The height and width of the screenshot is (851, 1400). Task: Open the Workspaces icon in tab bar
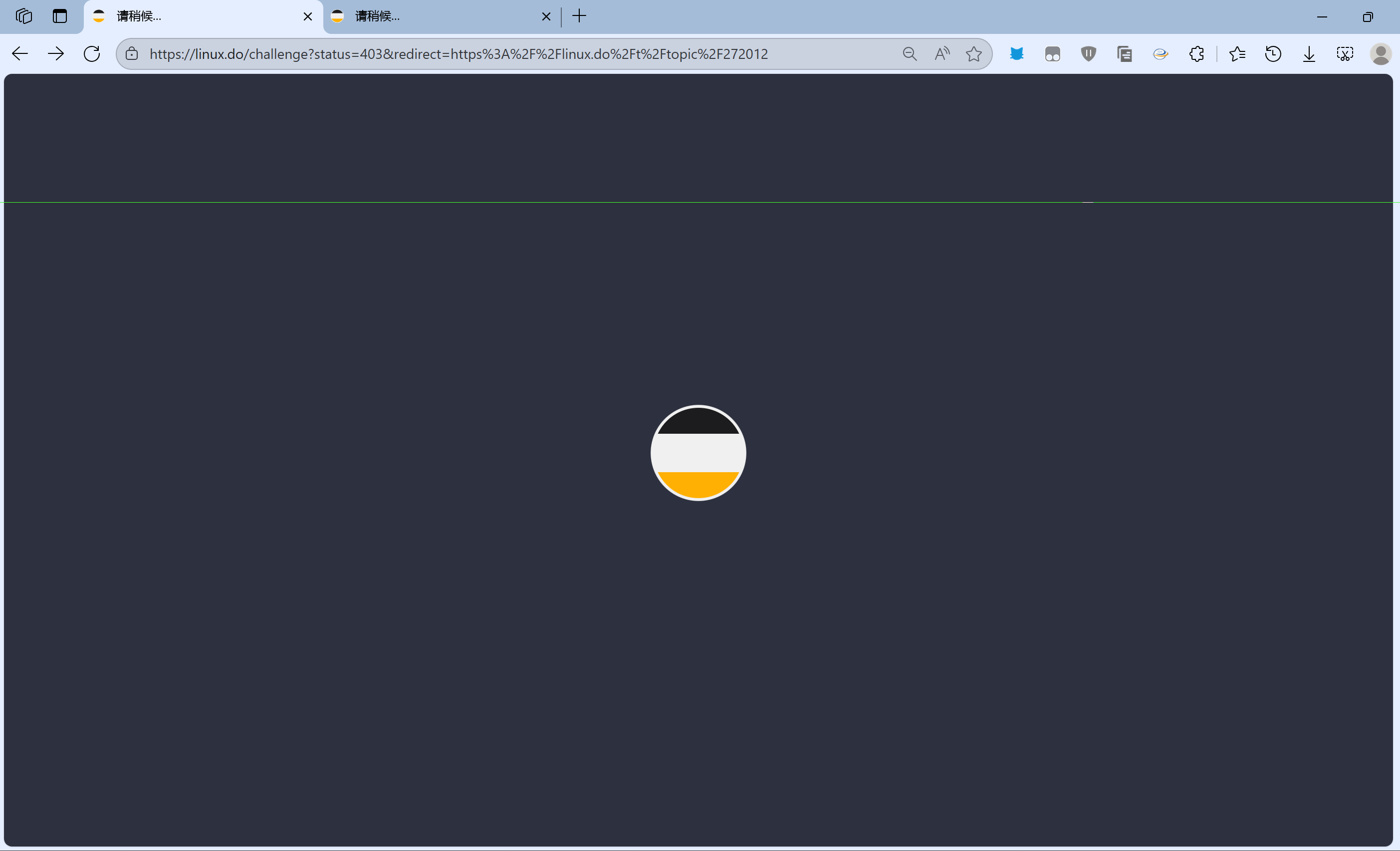24,16
